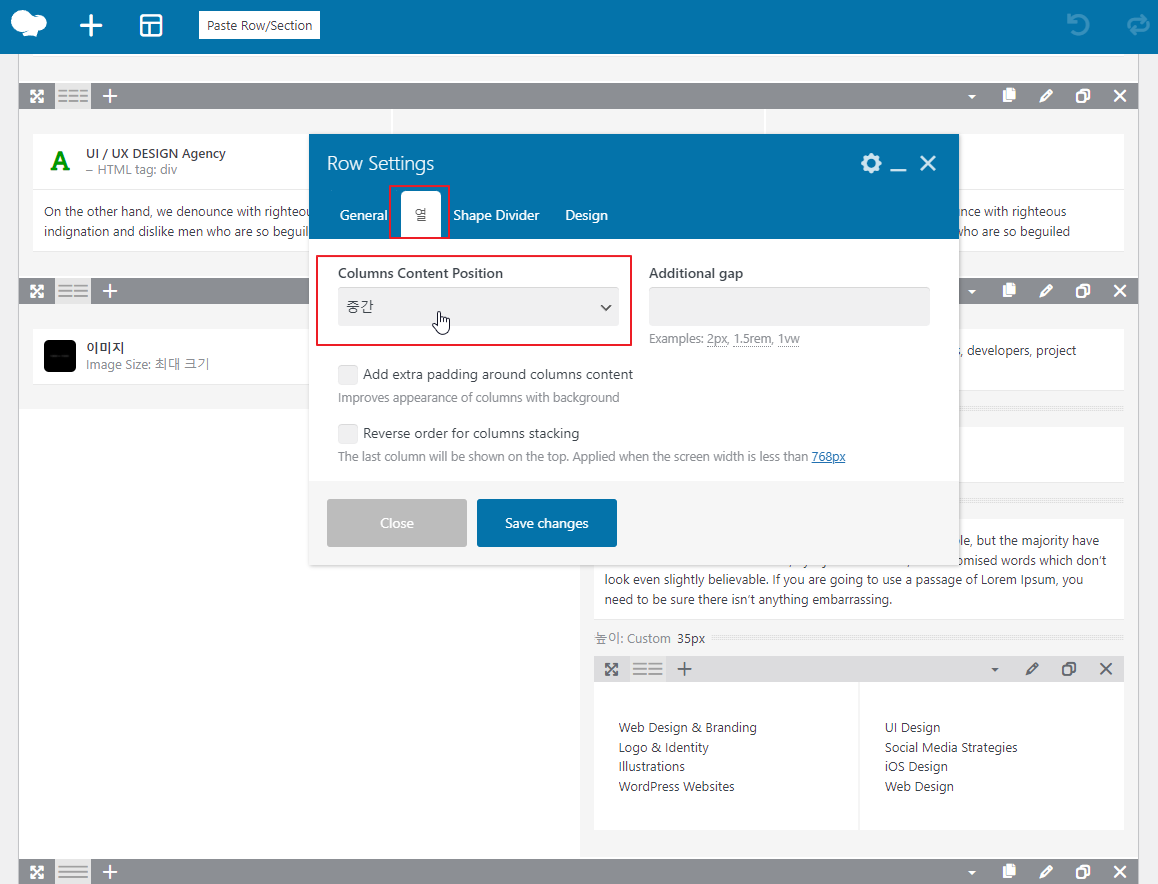Click Web Design & Branding text
The image size is (1158, 884).
(688, 727)
